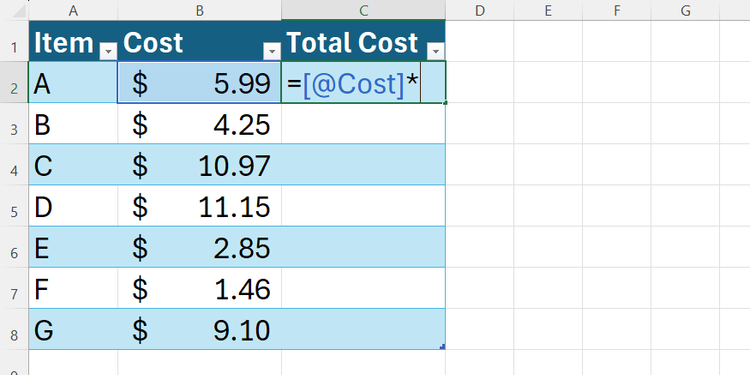
Task: Click Total Cost cell in row G
Action: click(364, 329)
